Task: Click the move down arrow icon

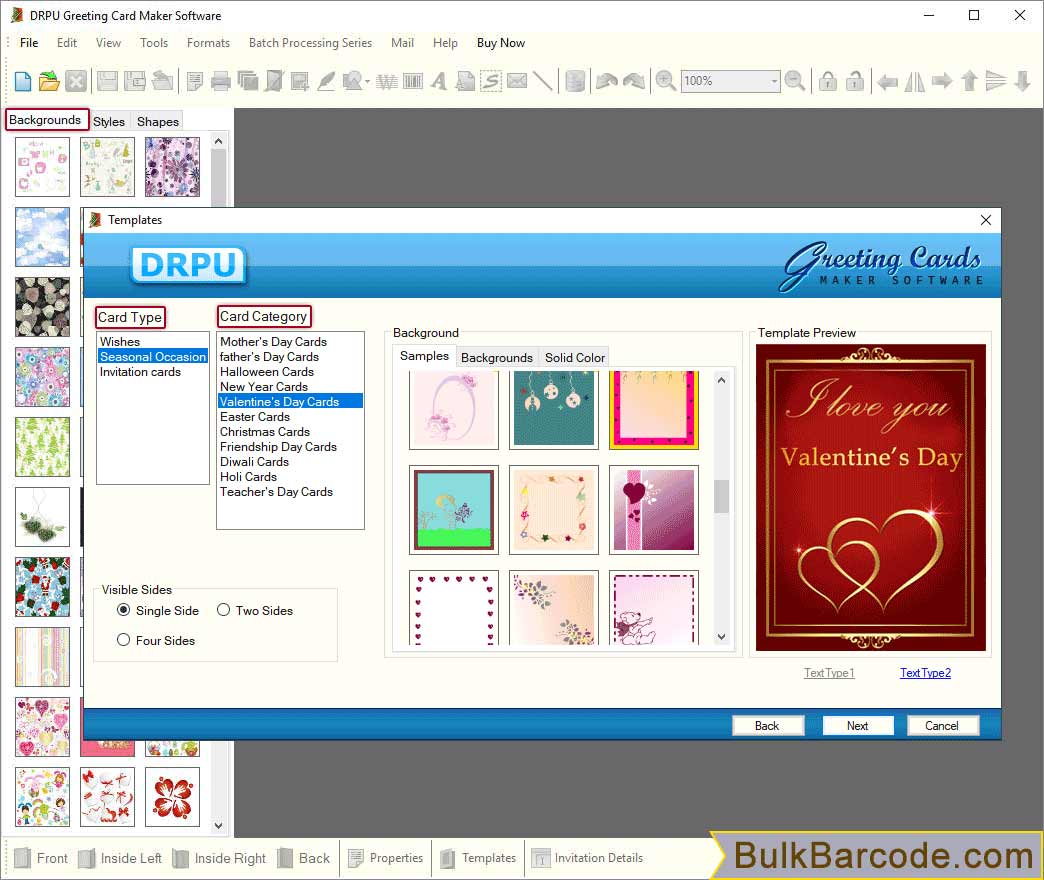Action: (x=1023, y=81)
